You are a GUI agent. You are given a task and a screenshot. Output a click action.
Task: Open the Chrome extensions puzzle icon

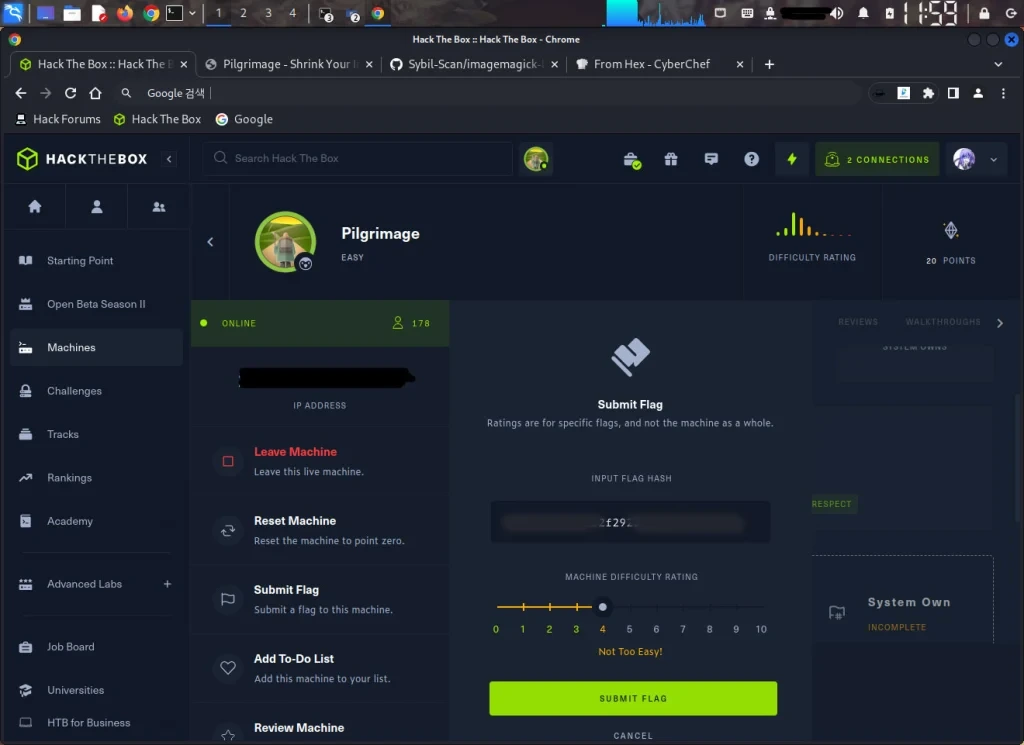click(x=928, y=93)
